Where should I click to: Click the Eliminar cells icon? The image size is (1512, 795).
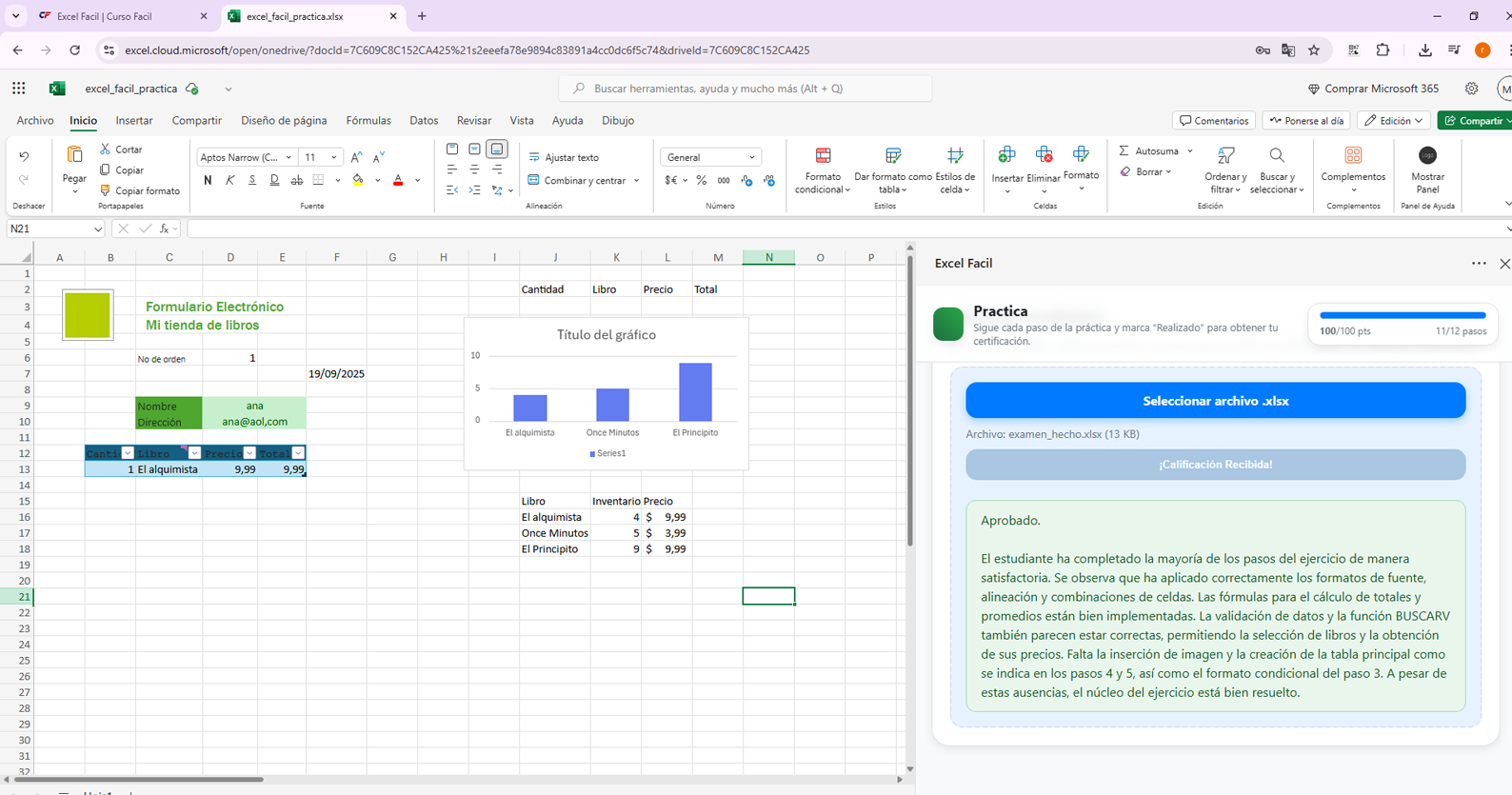(x=1044, y=155)
